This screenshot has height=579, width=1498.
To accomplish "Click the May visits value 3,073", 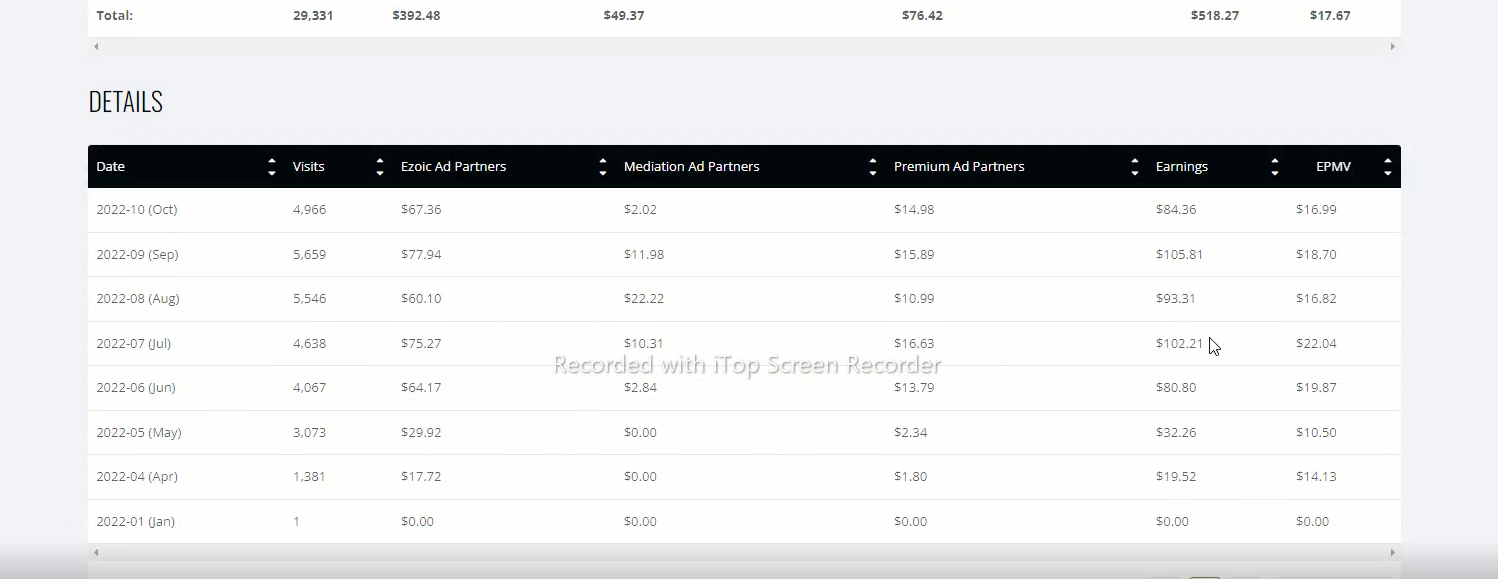I will 309,433.
